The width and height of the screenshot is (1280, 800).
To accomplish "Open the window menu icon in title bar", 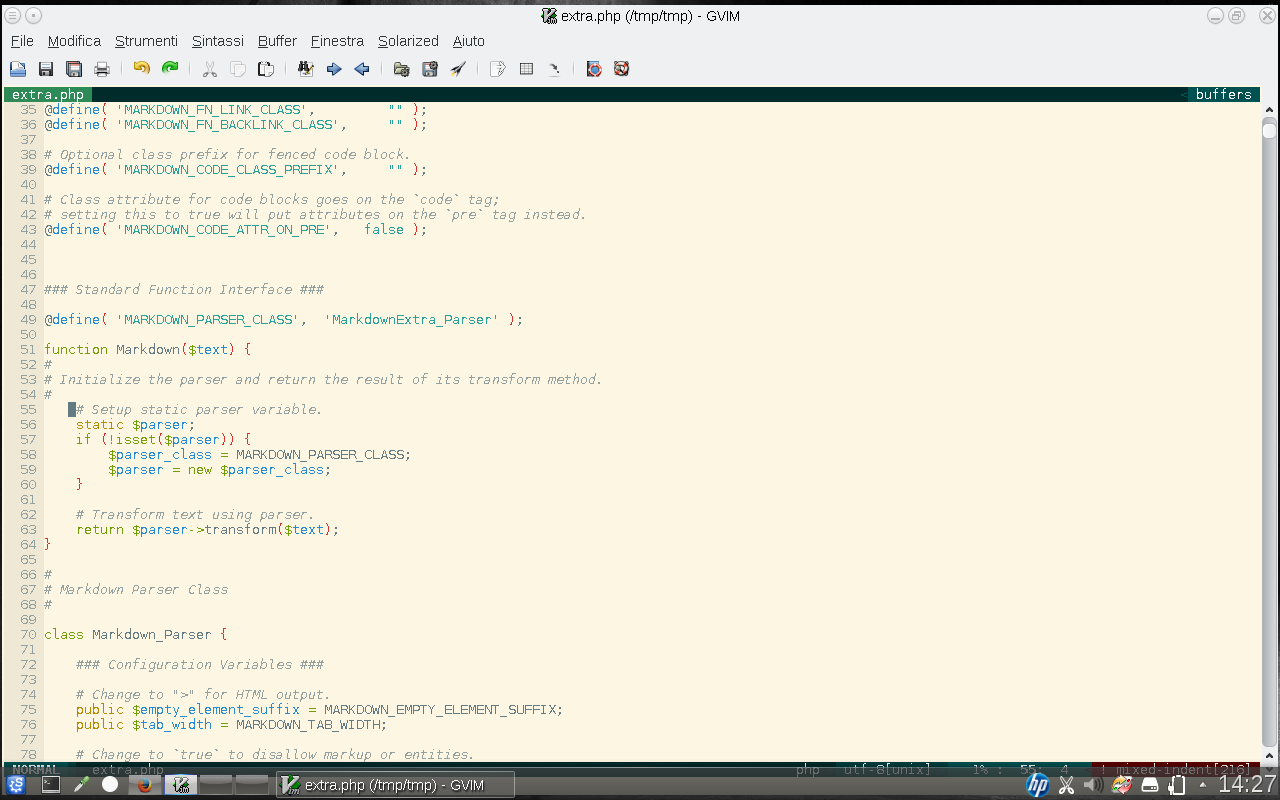I will [x=12, y=15].
